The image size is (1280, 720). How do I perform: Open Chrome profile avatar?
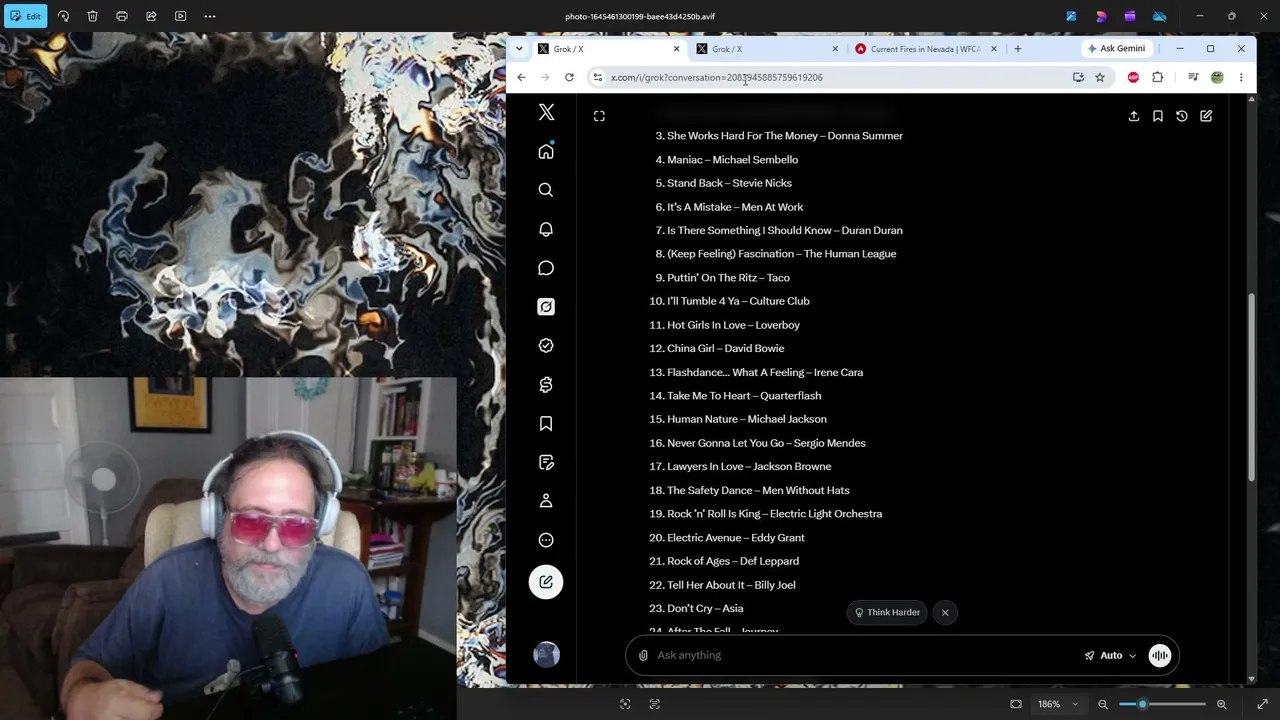1217,77
